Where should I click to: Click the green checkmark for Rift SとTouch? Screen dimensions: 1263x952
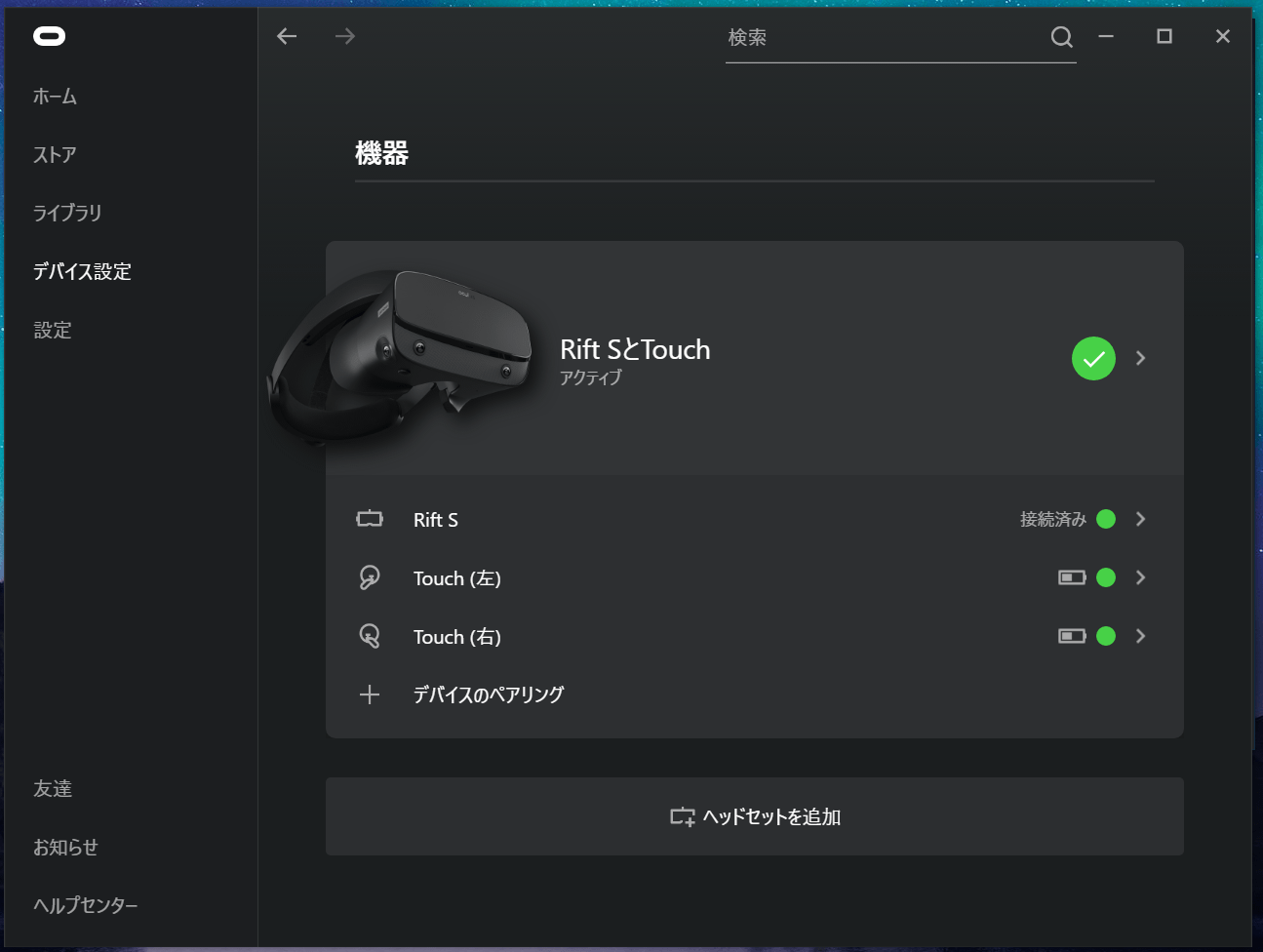(1093, 358)
